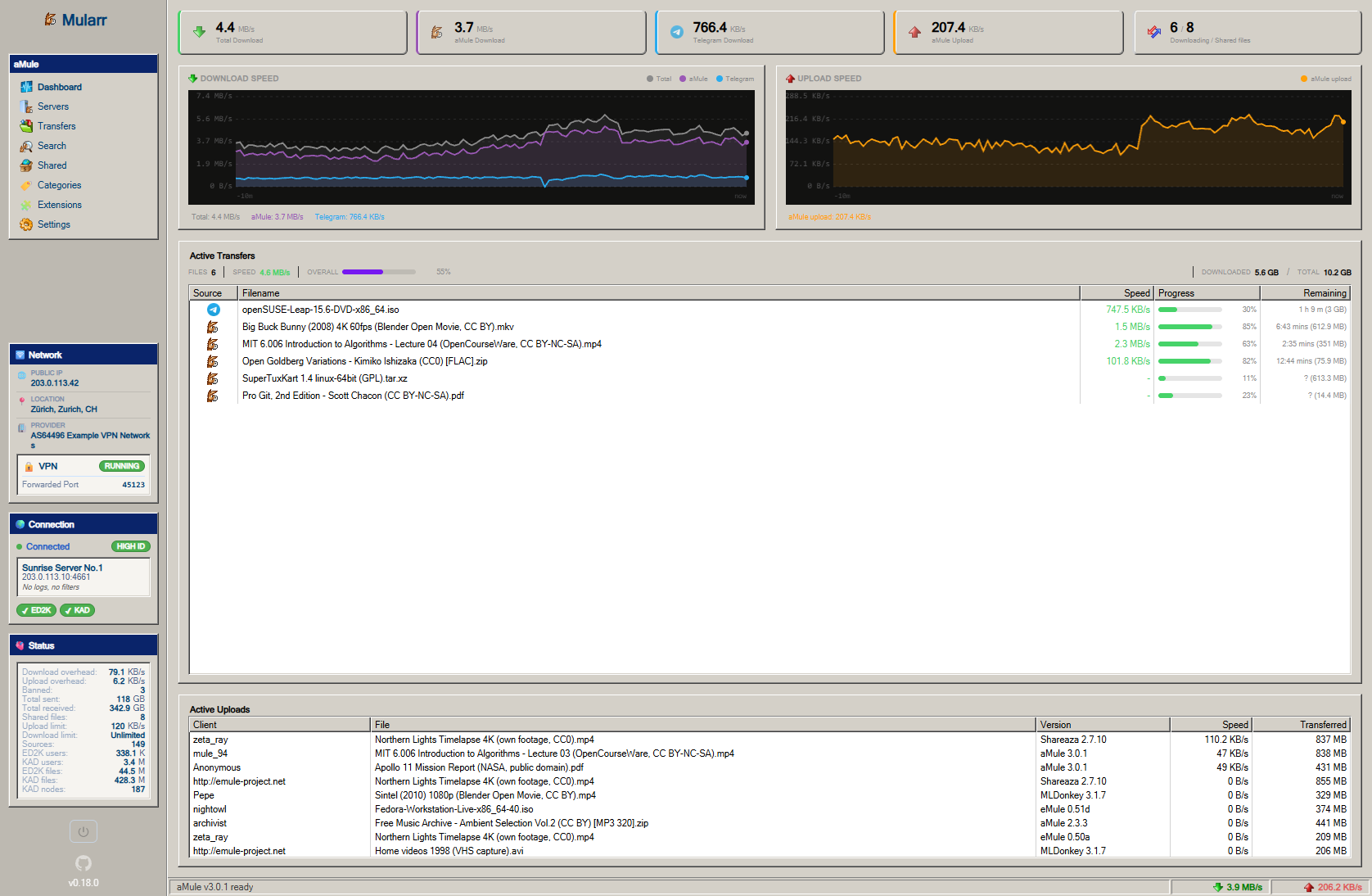Click the version label v0.18.0
Viewport: 1372px width, 896px height.
(x=83, y=883)
